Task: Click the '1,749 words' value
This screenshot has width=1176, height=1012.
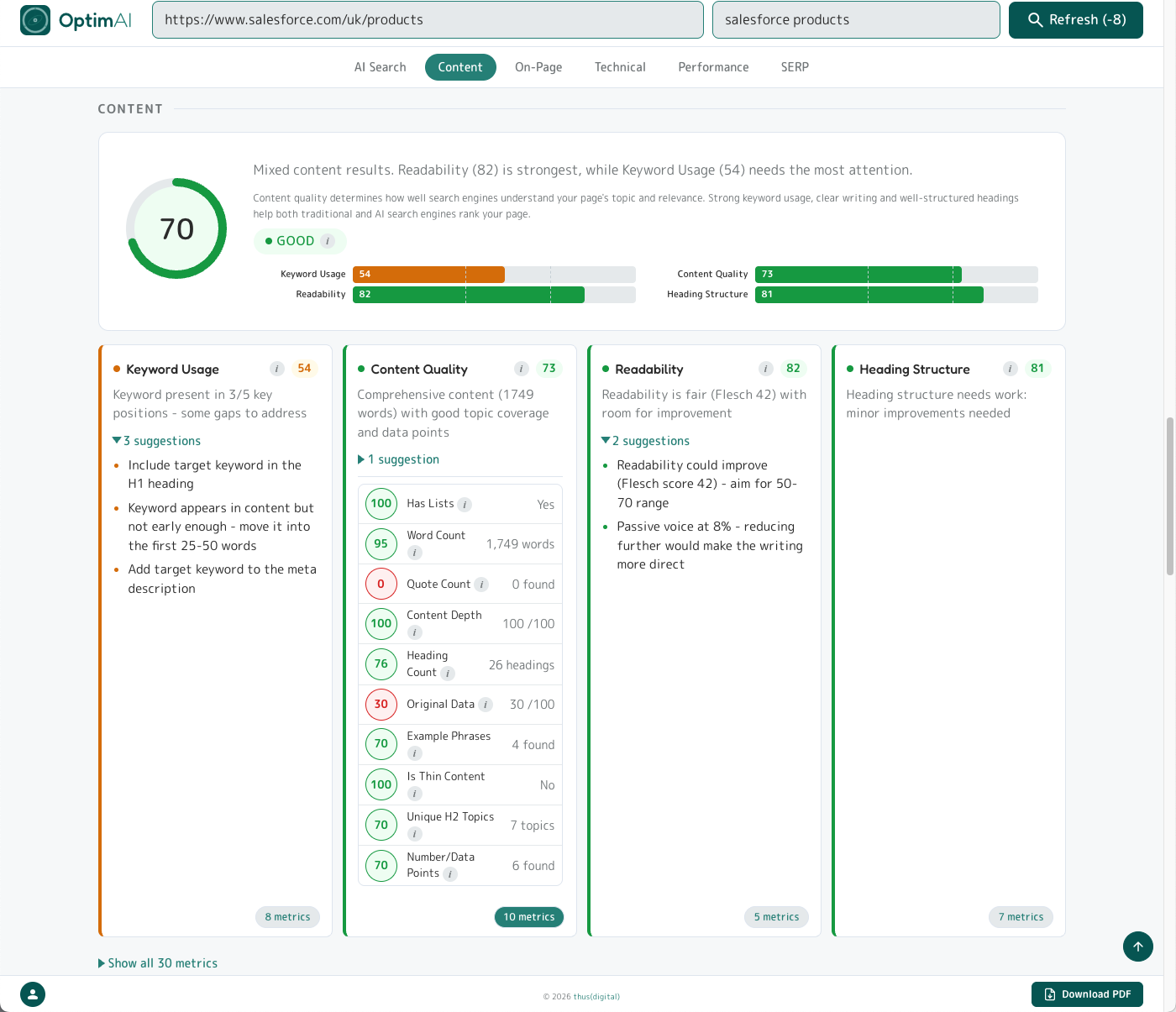Action: pos(520,544)
